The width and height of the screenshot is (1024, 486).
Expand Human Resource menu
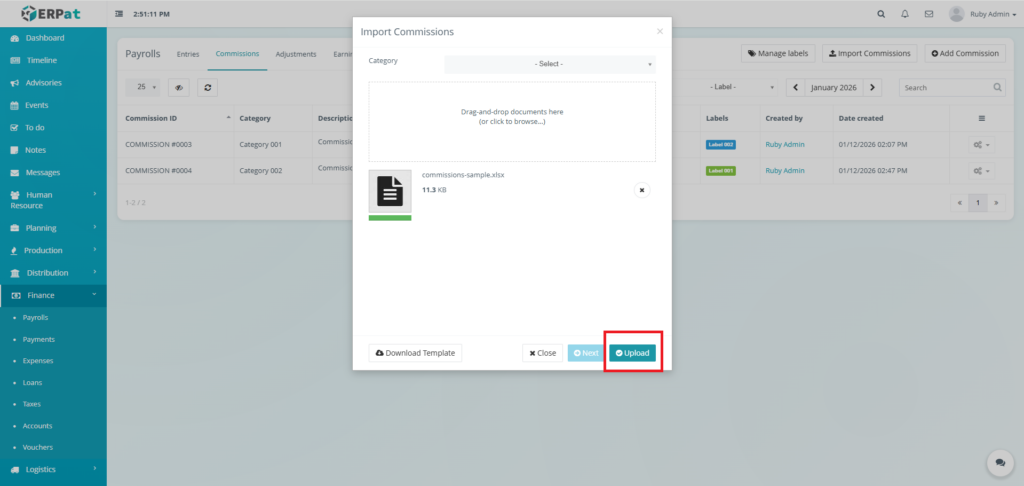click(53, 200)
